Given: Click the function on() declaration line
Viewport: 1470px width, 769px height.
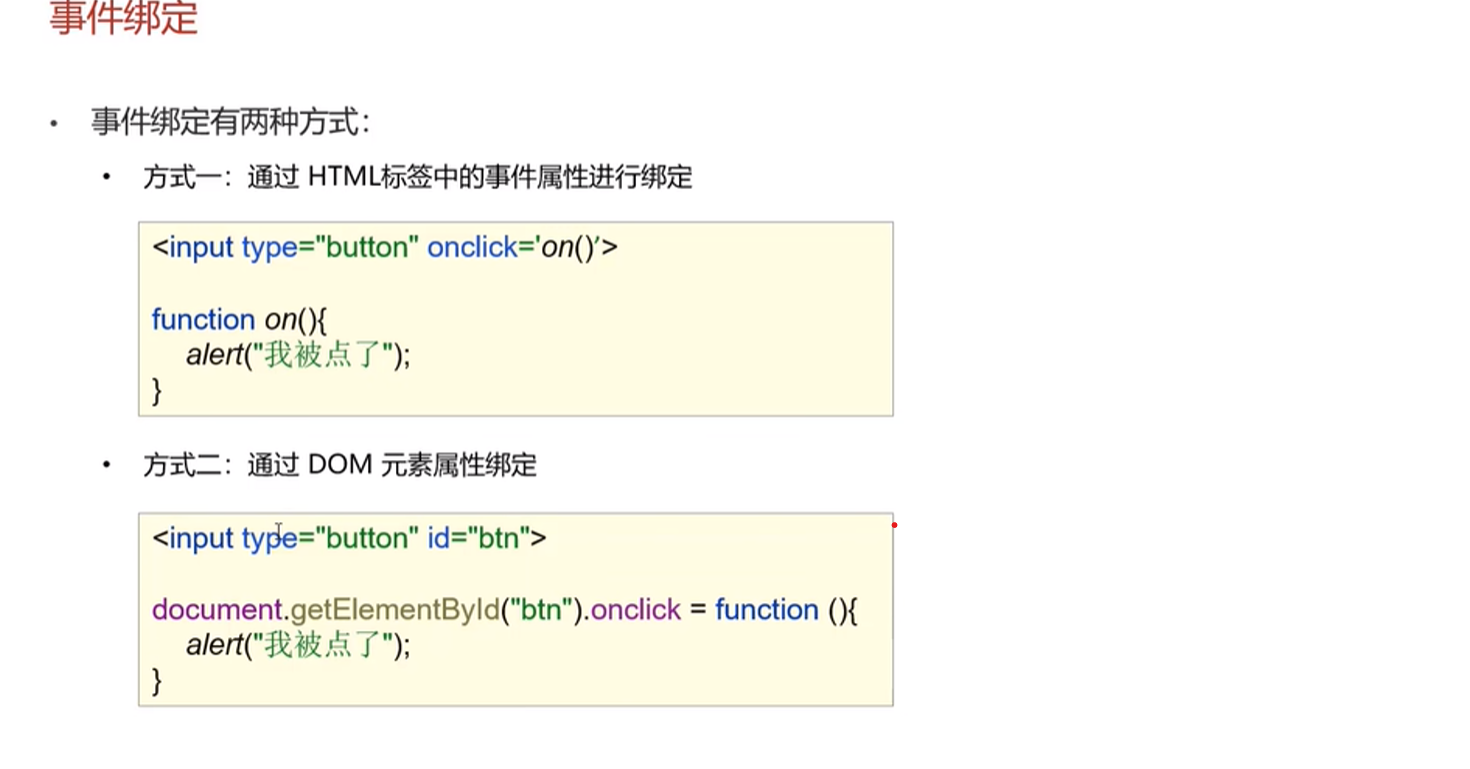Looking at the screenshot, I should pyautogui.click(x=239, y=320).
